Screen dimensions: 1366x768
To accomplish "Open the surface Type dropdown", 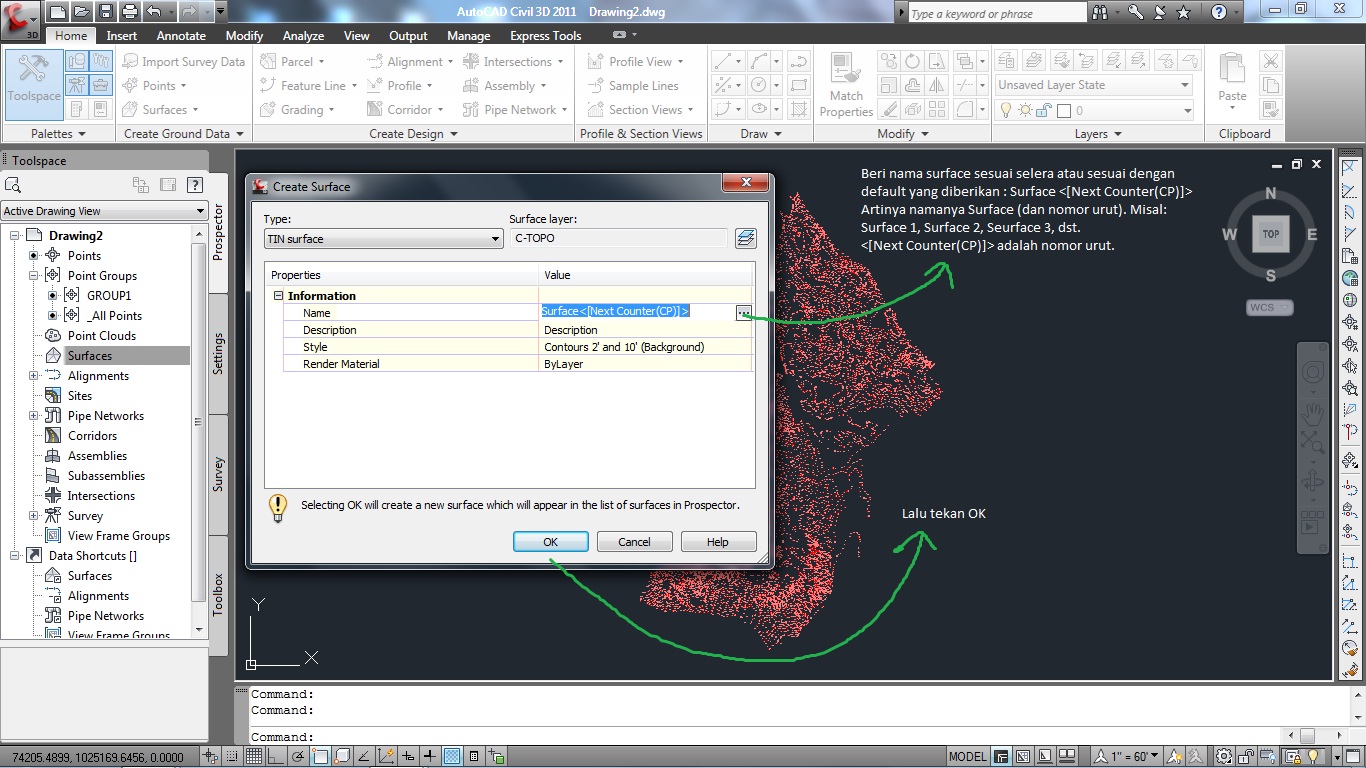I will tap(383, 239).
